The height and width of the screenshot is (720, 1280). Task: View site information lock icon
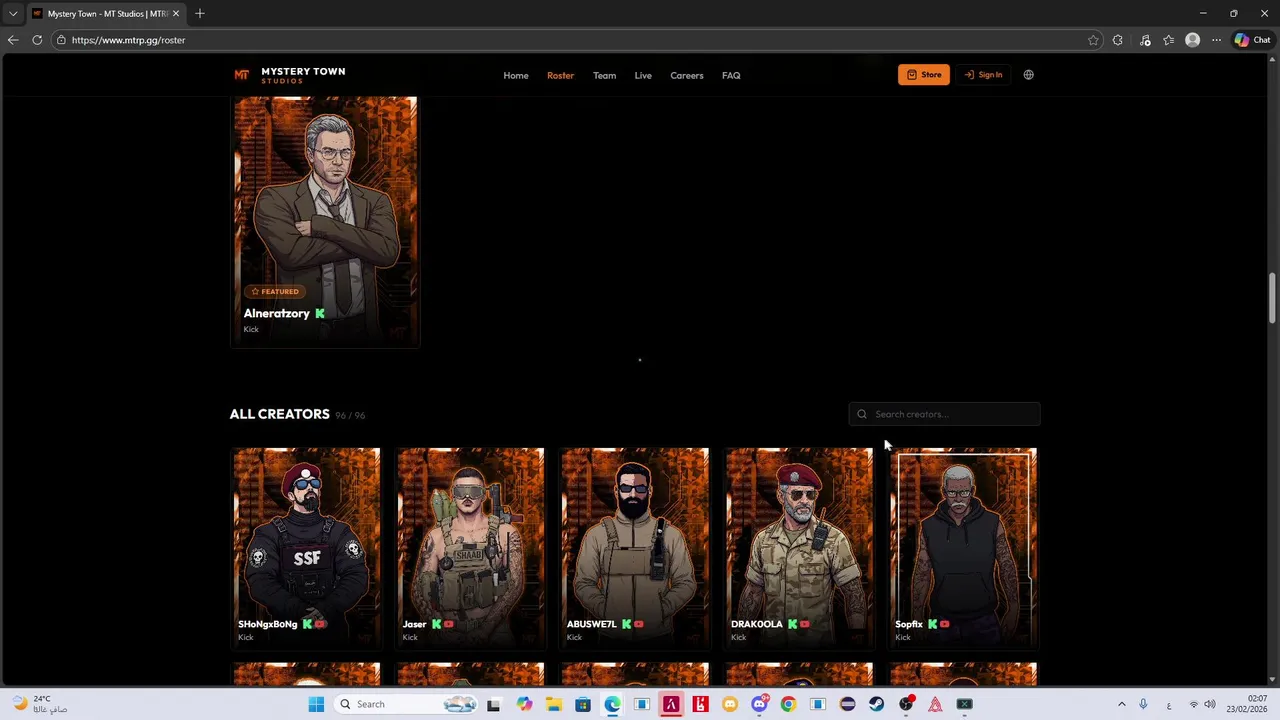[61, 40]
